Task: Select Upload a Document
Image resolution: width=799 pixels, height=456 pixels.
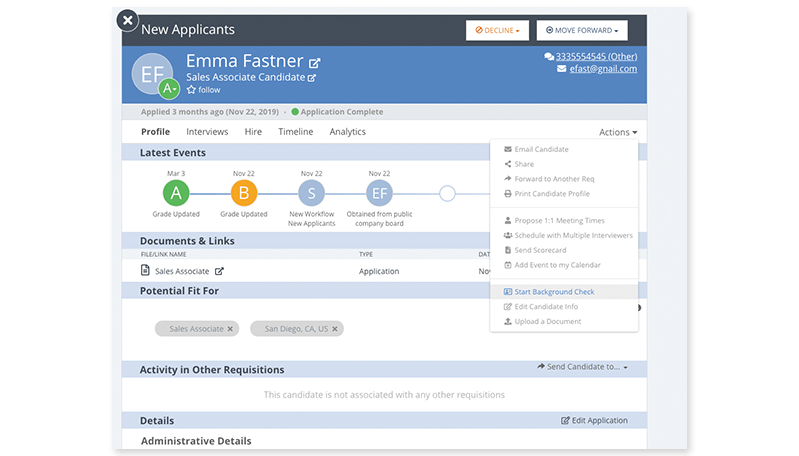Action: [564, 321]
